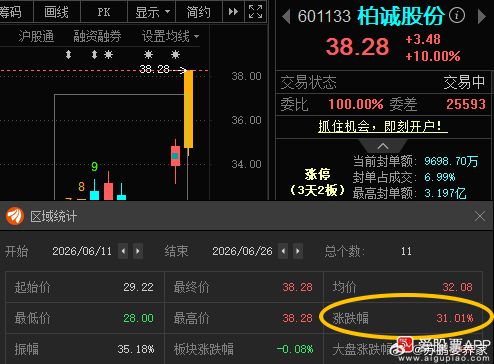Click the 最终价 value 38.28
Viewport: 494px width, 364px height.
tap(297, 287)
